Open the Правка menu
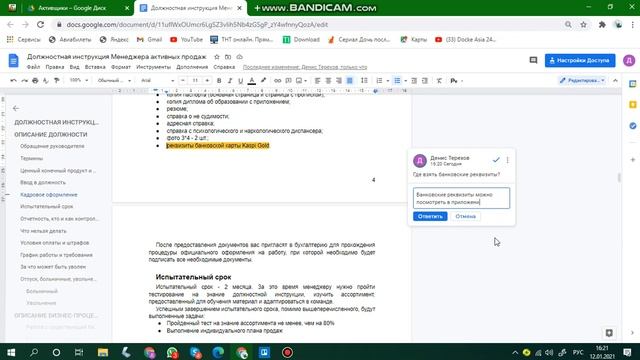Screen dimensions: 640x360 point(55,67)
